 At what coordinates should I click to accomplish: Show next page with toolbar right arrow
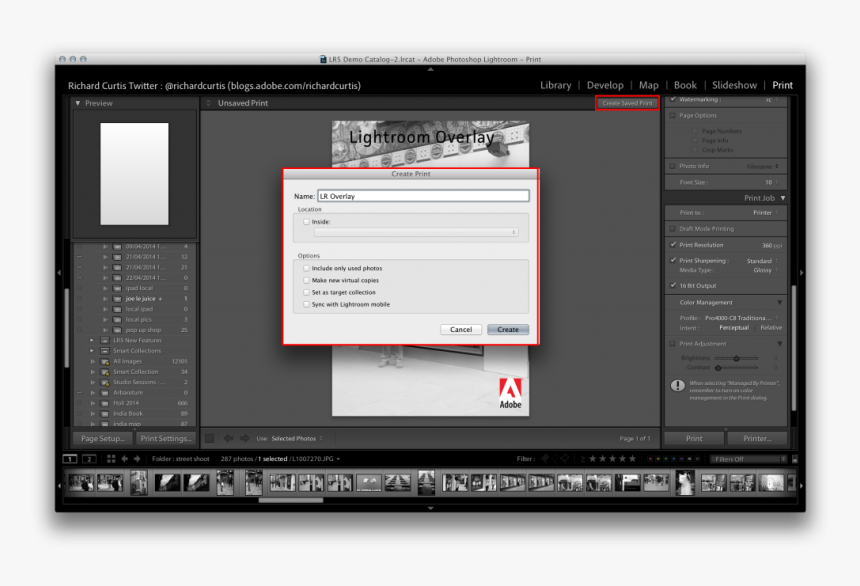click(245, 438)
